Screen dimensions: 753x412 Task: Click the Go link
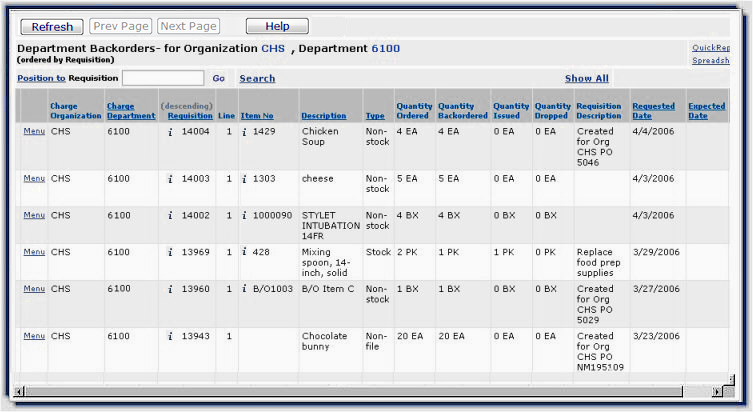pyautogui.click(x=218, y=78)
